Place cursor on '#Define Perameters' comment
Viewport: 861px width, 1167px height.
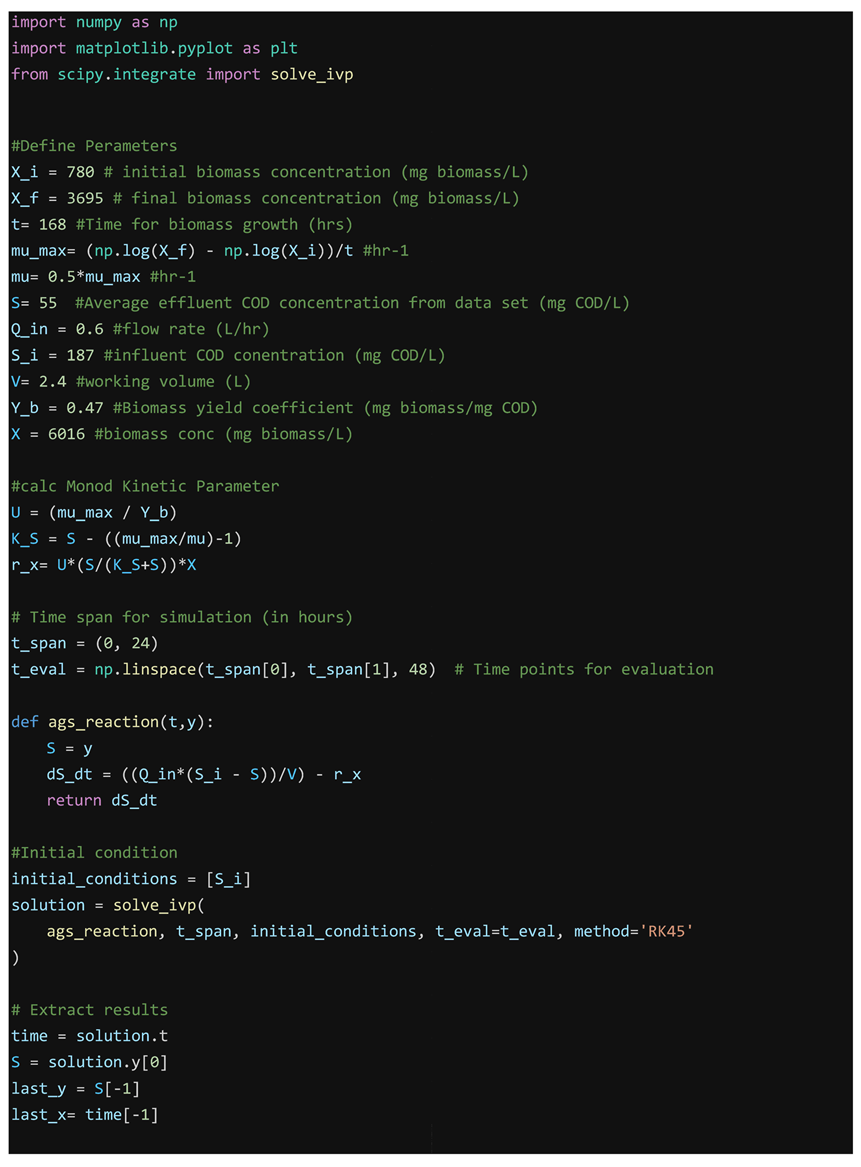94,146
